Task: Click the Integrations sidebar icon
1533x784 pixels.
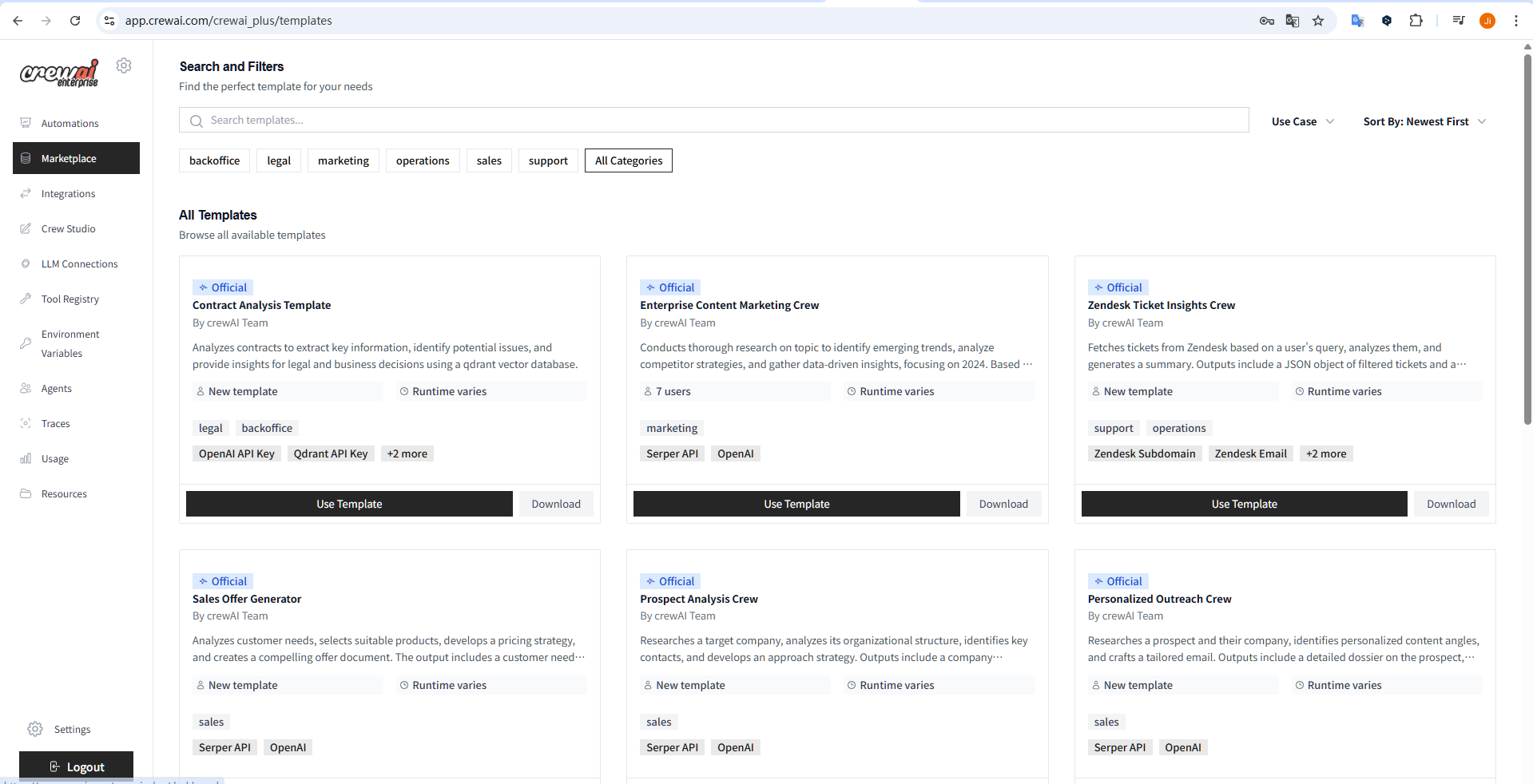Action: coord(26,193)
